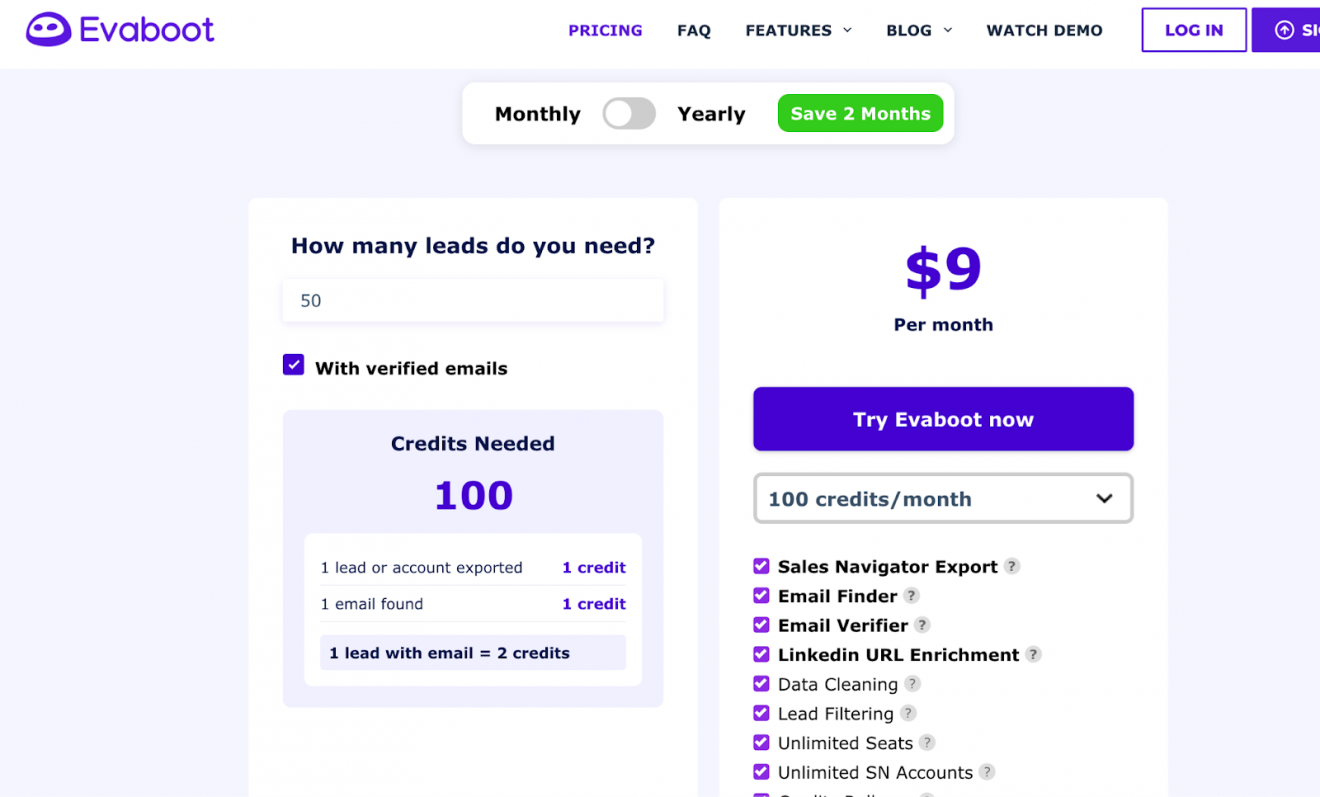The image size is (1320, 797).
Task: Click help icon beside Sales Navigator Export
Action: [1012, 566]
